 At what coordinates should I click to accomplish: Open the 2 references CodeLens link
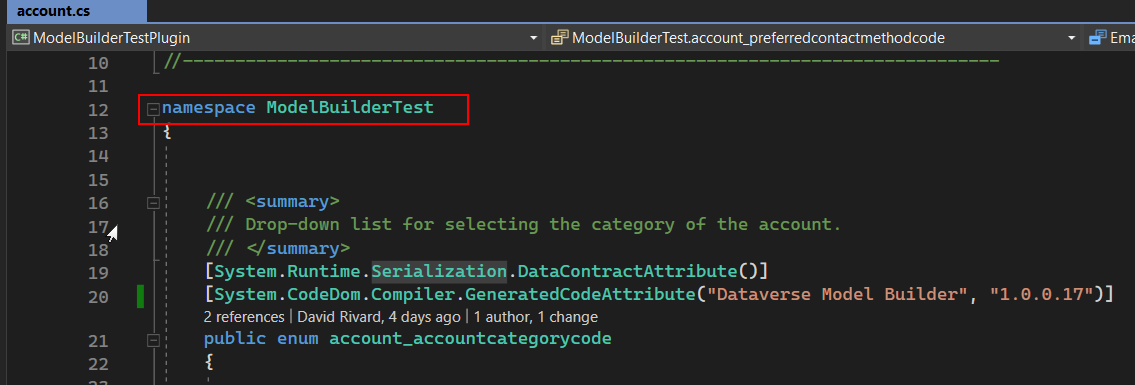244,317
